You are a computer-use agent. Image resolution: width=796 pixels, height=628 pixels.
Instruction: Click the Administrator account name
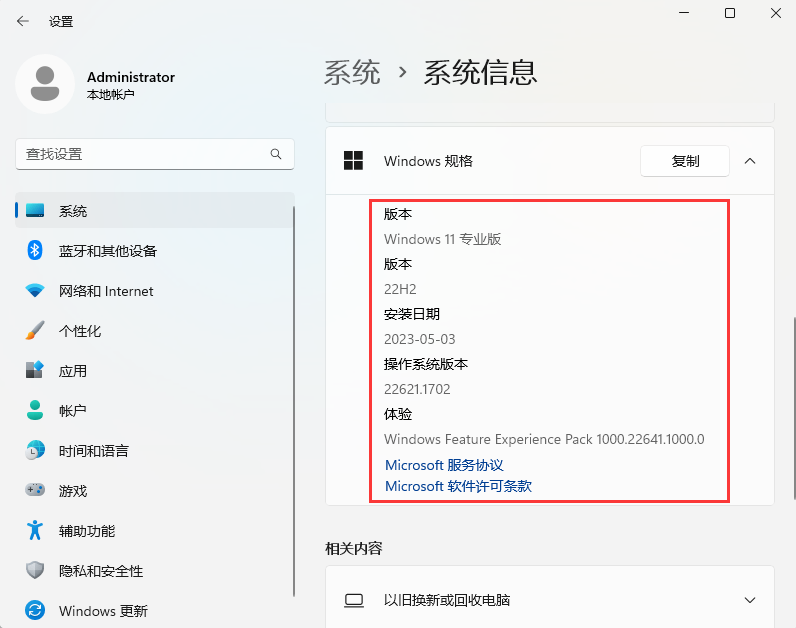131,77
